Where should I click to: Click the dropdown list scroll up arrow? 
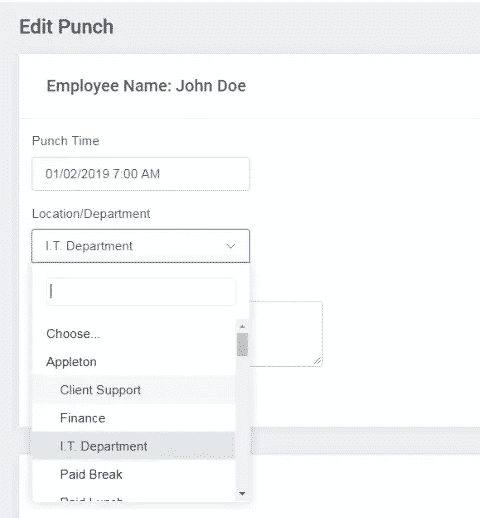(x=242, y=327)
